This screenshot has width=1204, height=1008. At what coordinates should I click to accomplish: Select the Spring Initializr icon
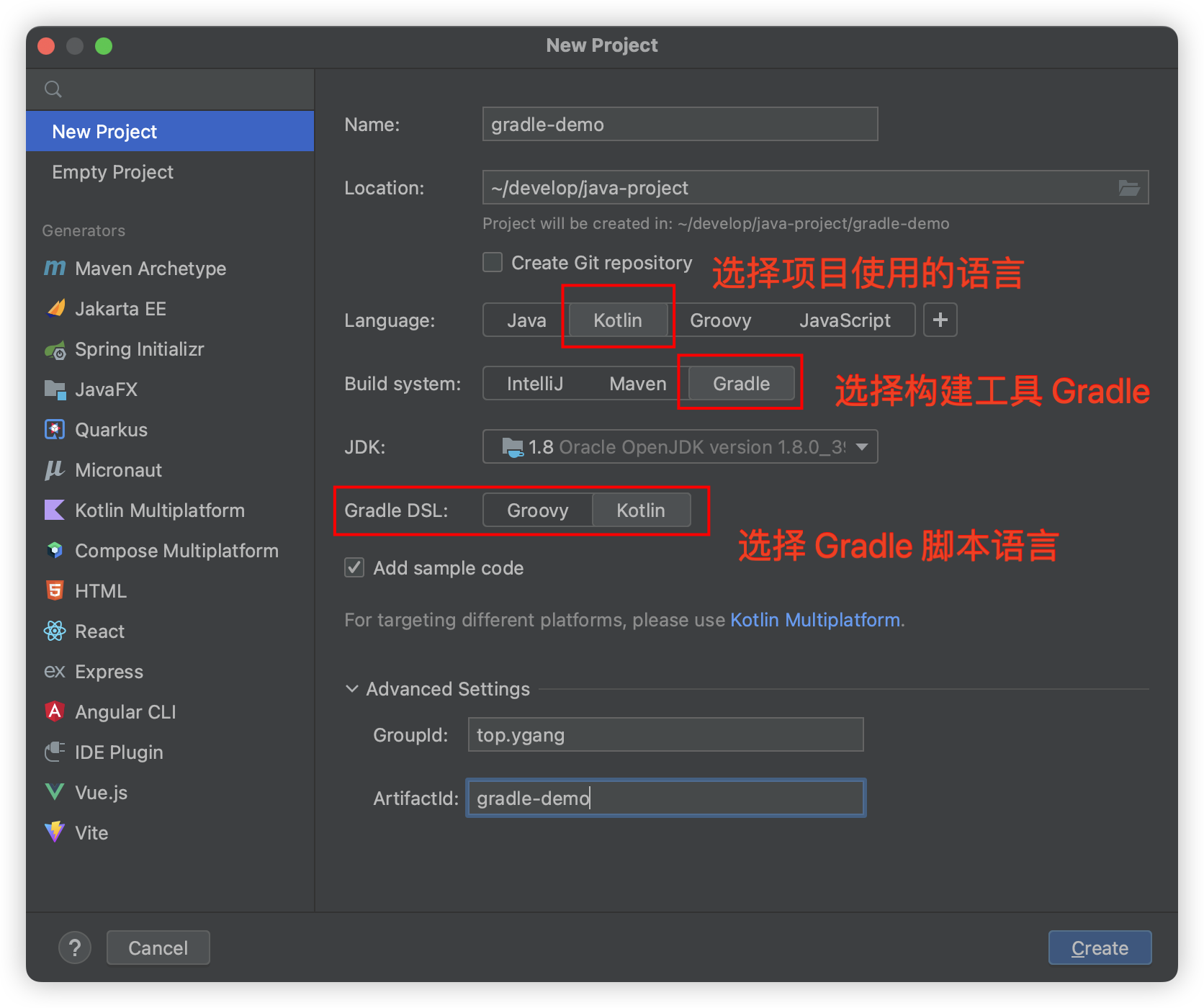coord(55,350)
